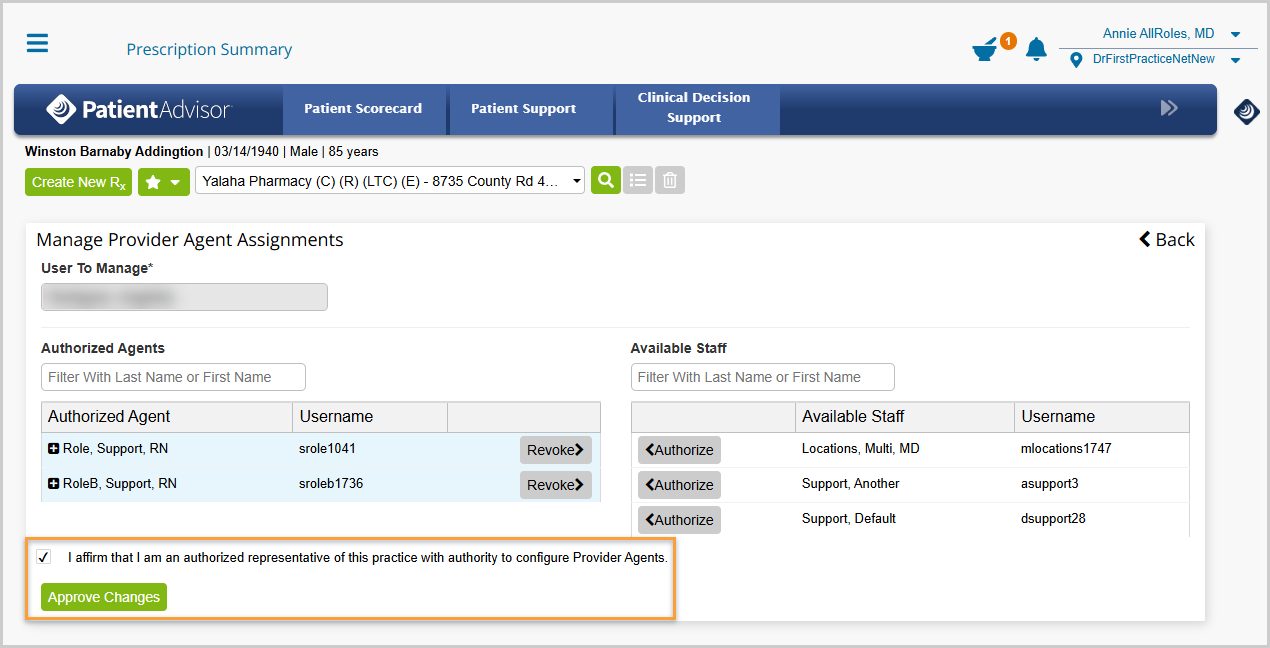Click the green pharmacy search icon

[606, 180]
